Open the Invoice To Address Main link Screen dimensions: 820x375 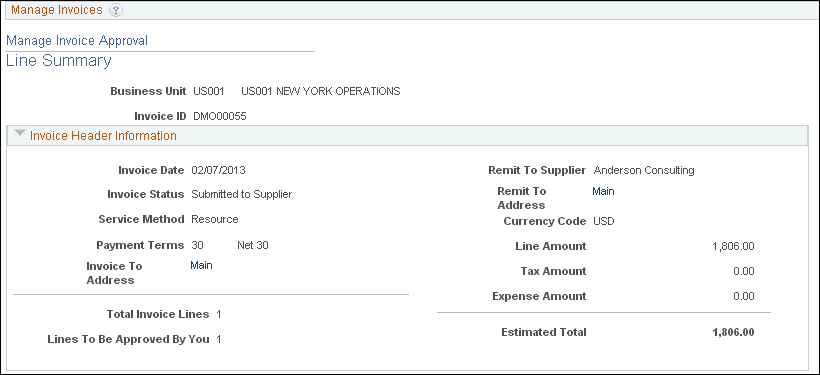coord(201,265)
